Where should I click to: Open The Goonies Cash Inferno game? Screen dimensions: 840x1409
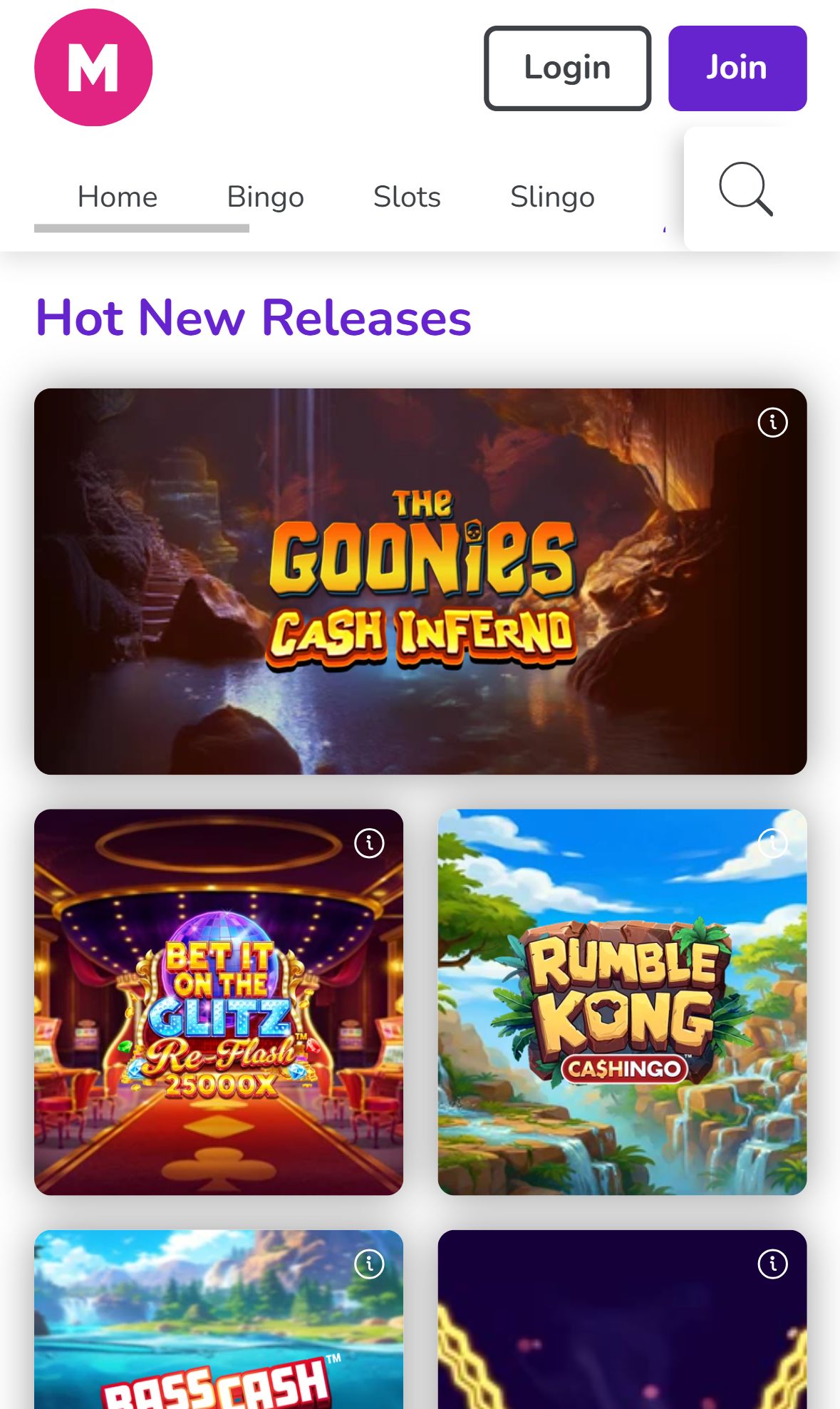pyautogui.click(x=420, y=582)
